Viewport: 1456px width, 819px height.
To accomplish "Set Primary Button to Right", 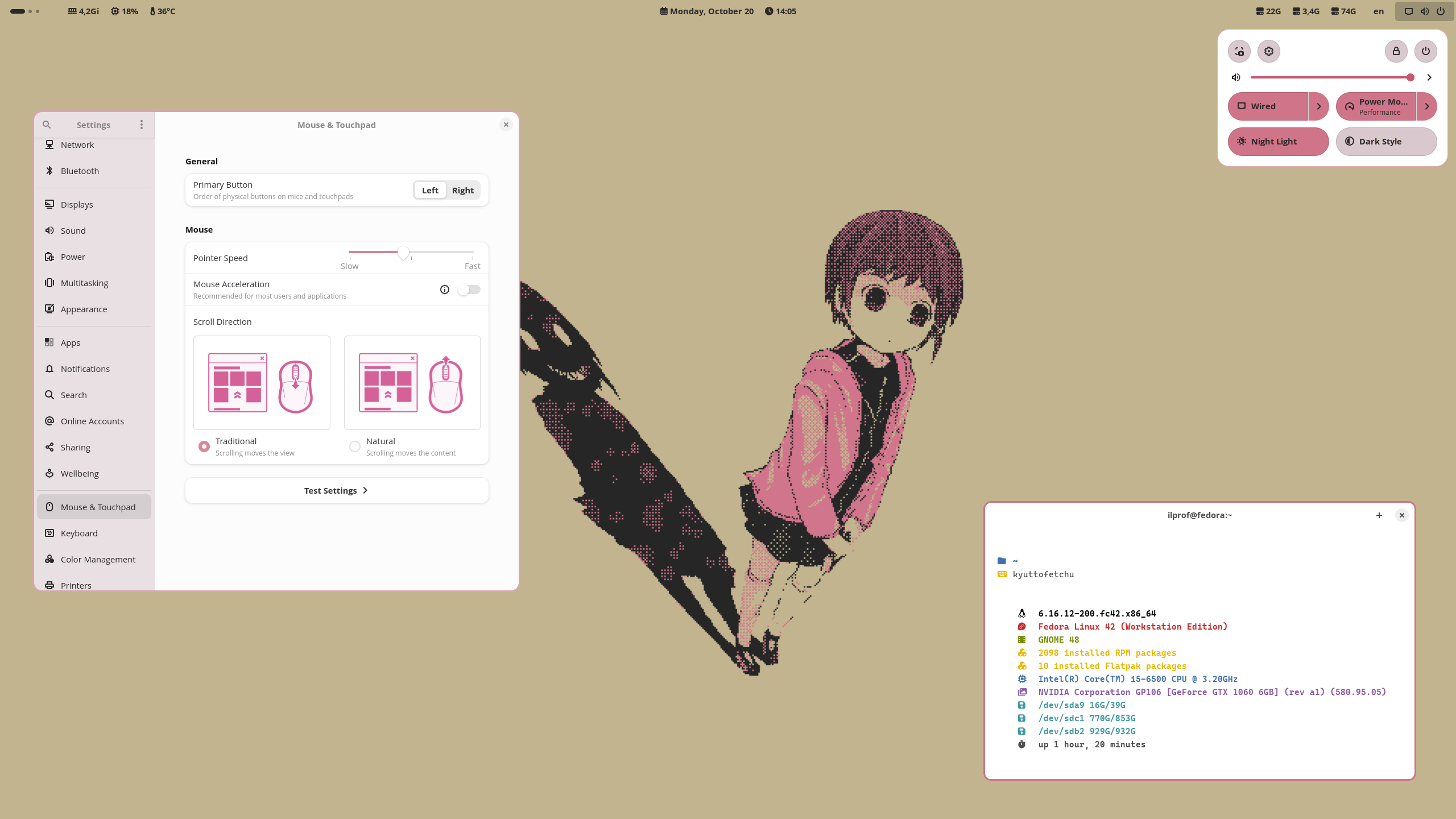I will 462,191.
